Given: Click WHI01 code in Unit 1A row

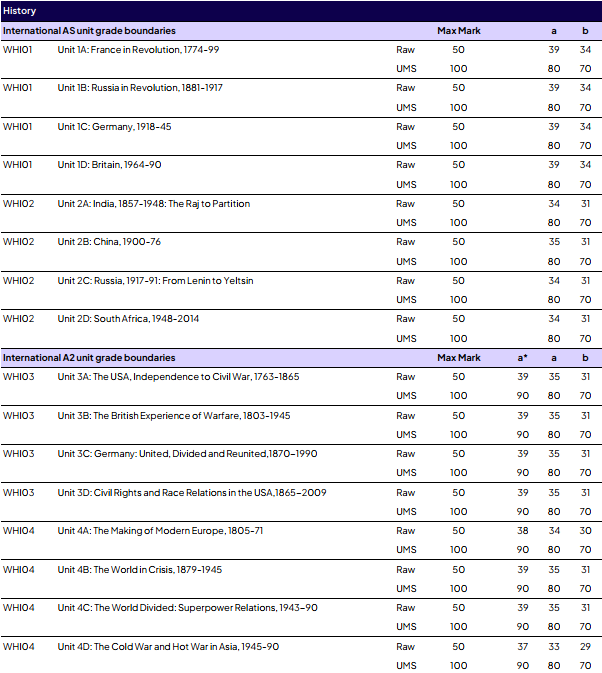Looking at the screenshot, I should point(18,50).
